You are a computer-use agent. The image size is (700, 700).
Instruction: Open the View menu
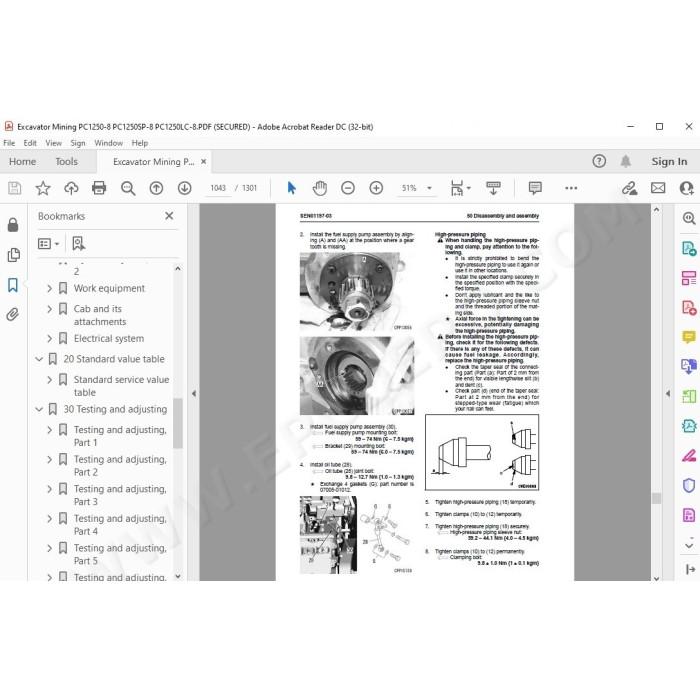pos(53,143)
